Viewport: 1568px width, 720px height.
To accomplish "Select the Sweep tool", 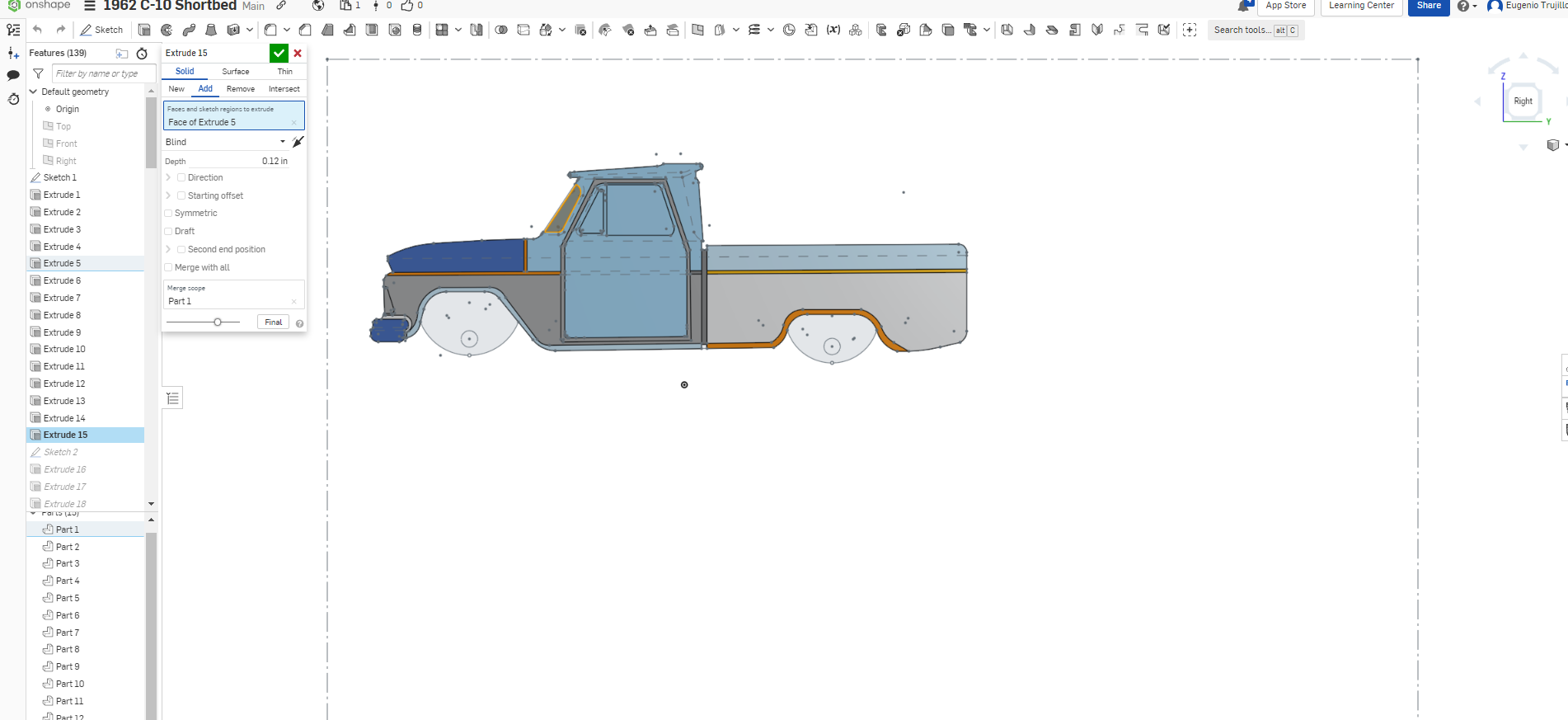I will pos(189,30).
